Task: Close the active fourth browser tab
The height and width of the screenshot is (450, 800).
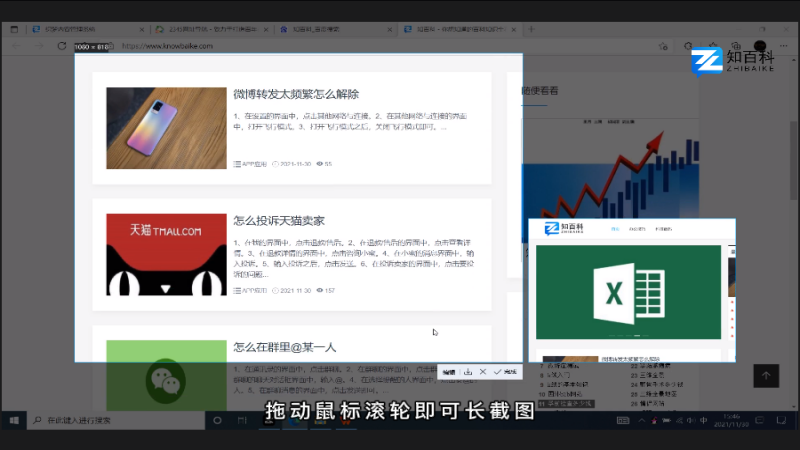Action: [x=514, y=30]
